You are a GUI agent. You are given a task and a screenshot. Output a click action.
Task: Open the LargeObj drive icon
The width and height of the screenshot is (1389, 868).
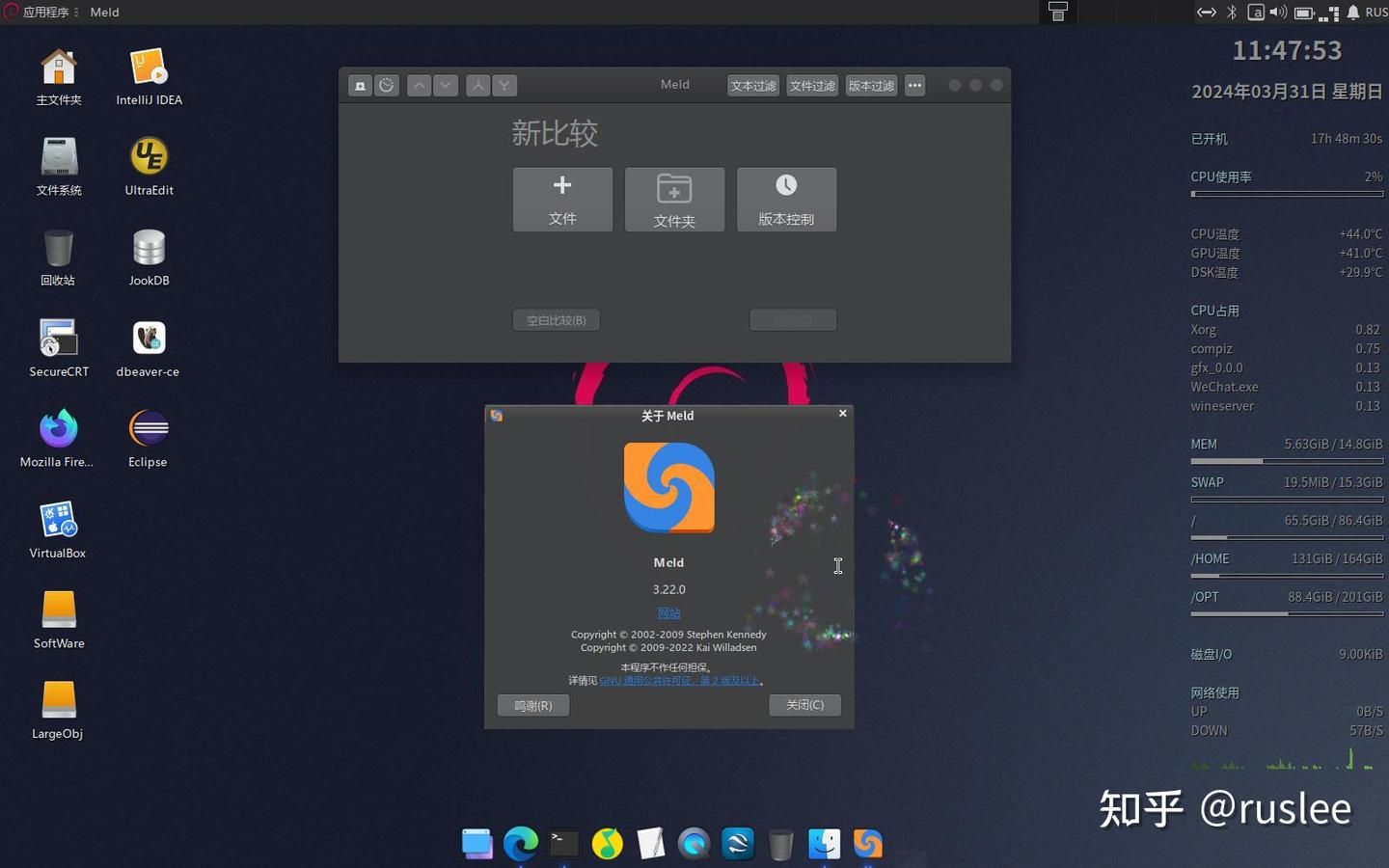coord(58,711)
